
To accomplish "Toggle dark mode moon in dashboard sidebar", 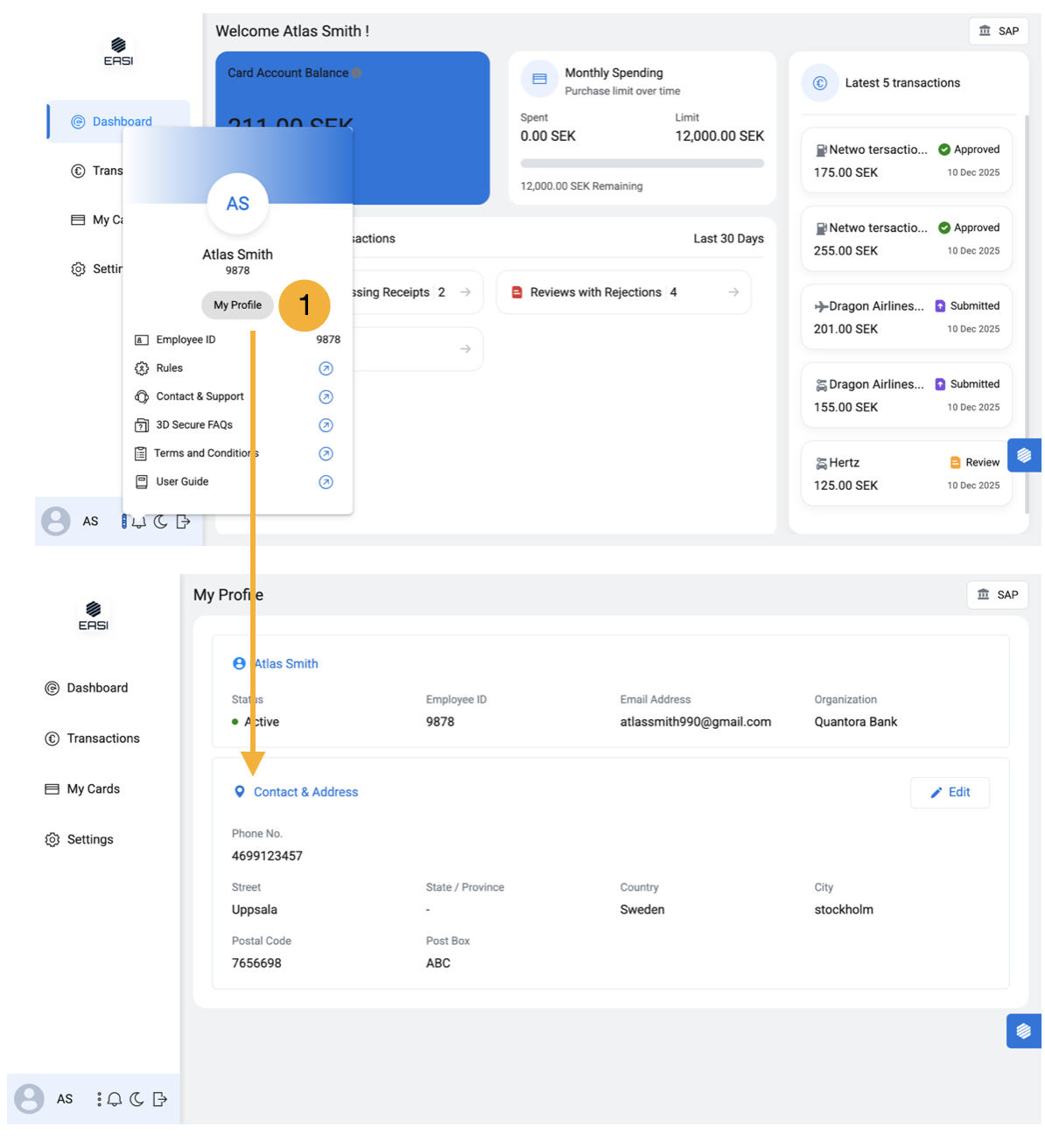I will click(x=160, y=521).
